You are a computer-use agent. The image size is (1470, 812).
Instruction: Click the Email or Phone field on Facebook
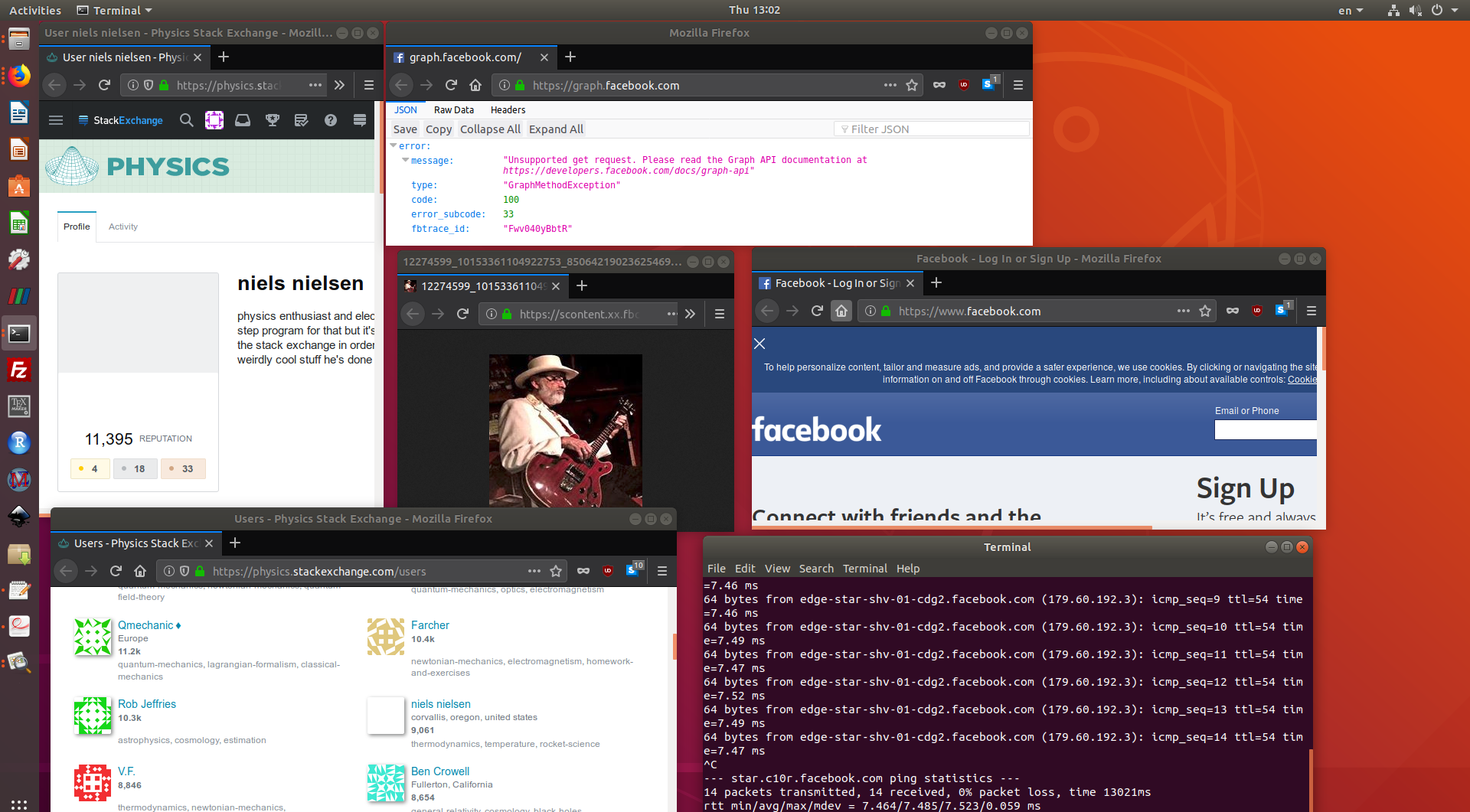coord(1266,430)
